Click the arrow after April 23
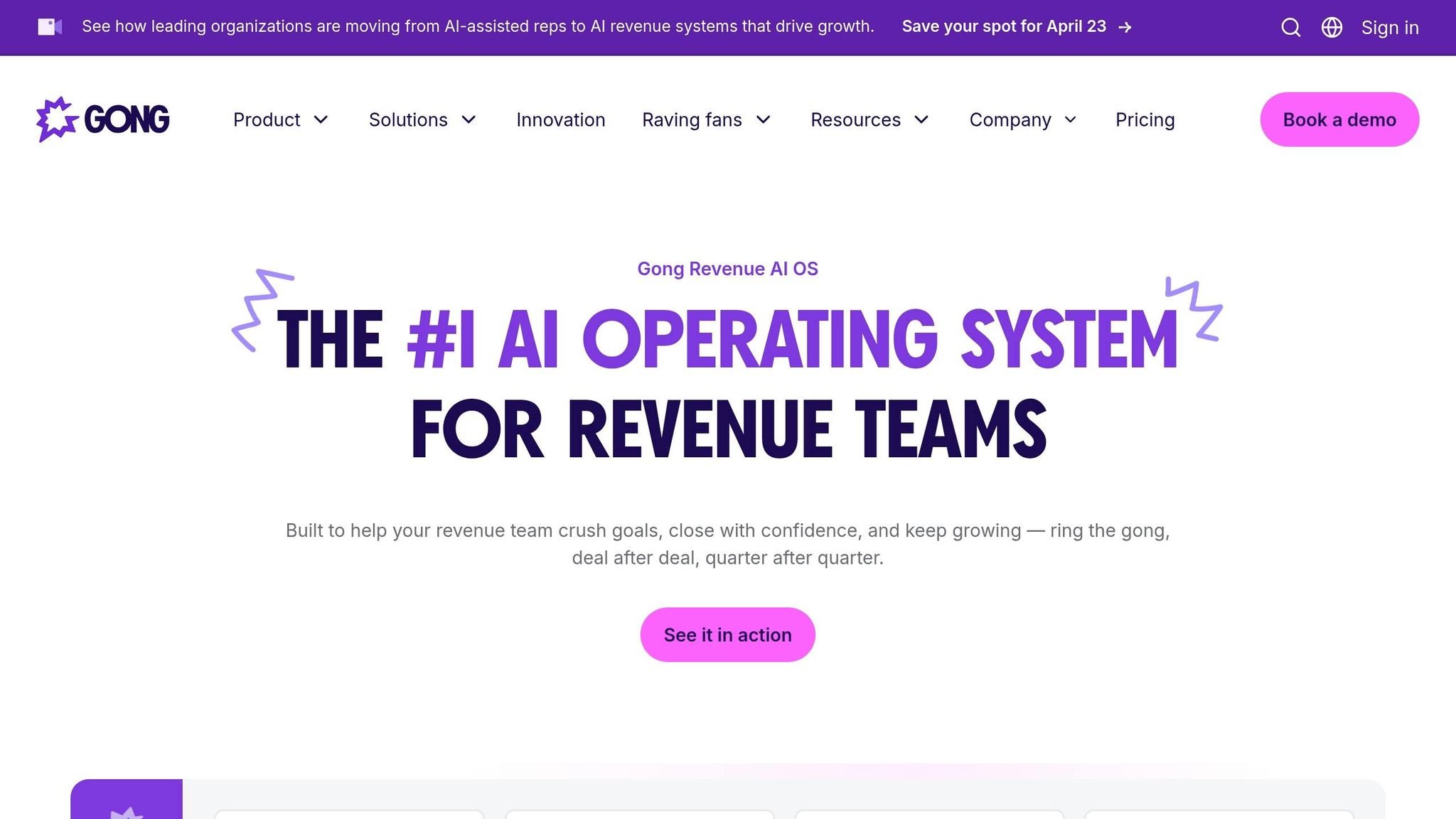This screenshot has height=819, width=1456. 1125,27
